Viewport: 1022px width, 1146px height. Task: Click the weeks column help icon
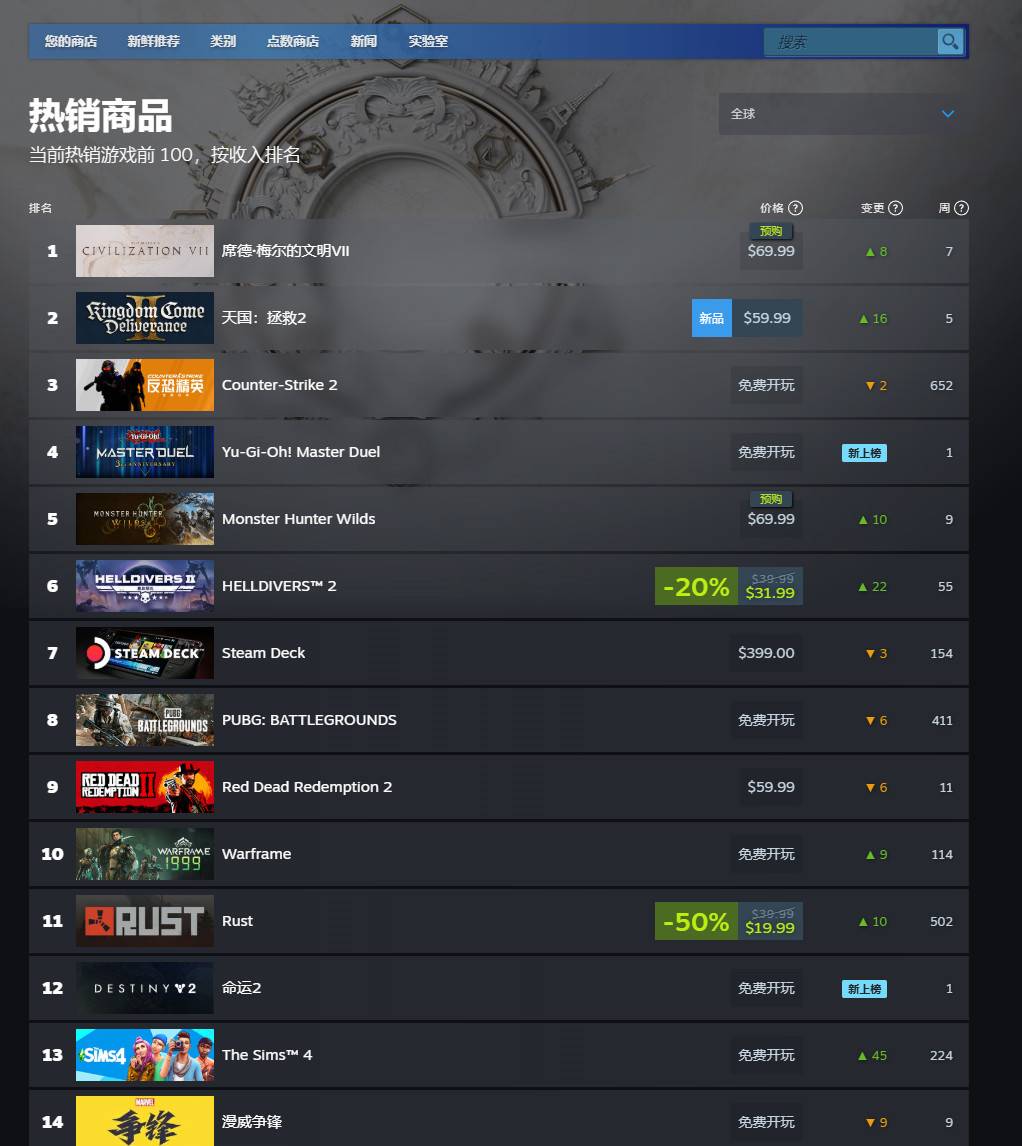(961, 208)
